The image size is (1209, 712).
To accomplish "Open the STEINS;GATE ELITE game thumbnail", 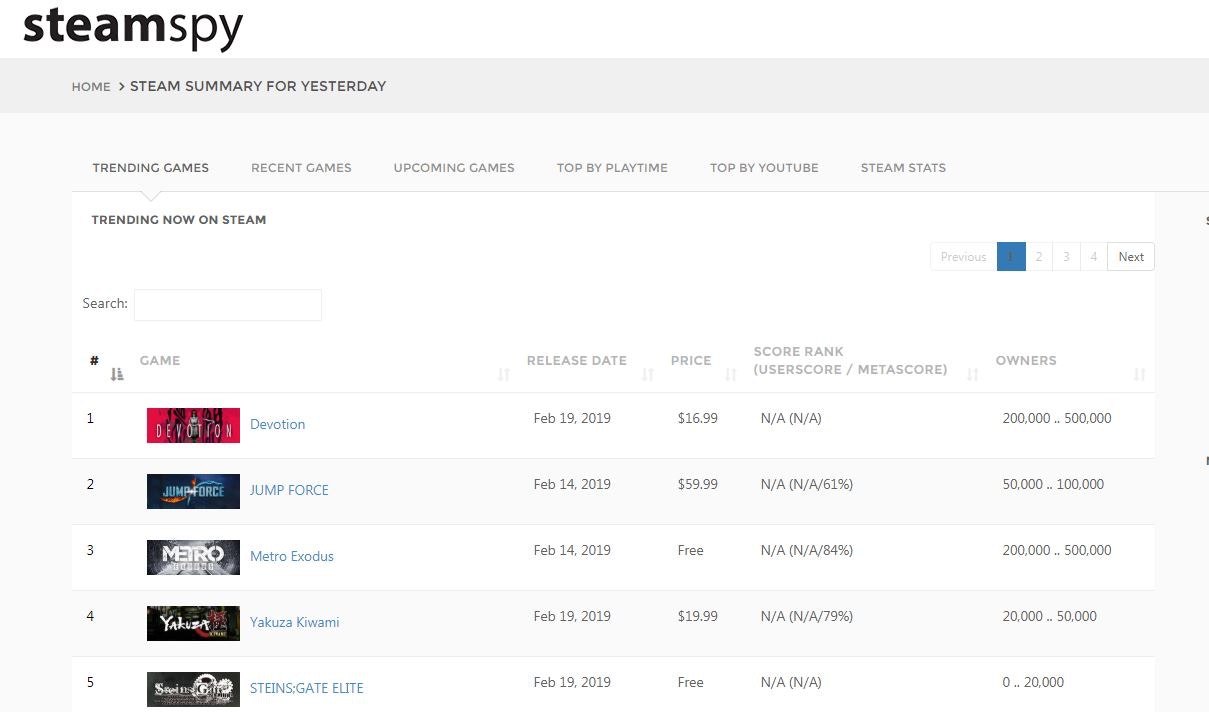I will point(193,689).
